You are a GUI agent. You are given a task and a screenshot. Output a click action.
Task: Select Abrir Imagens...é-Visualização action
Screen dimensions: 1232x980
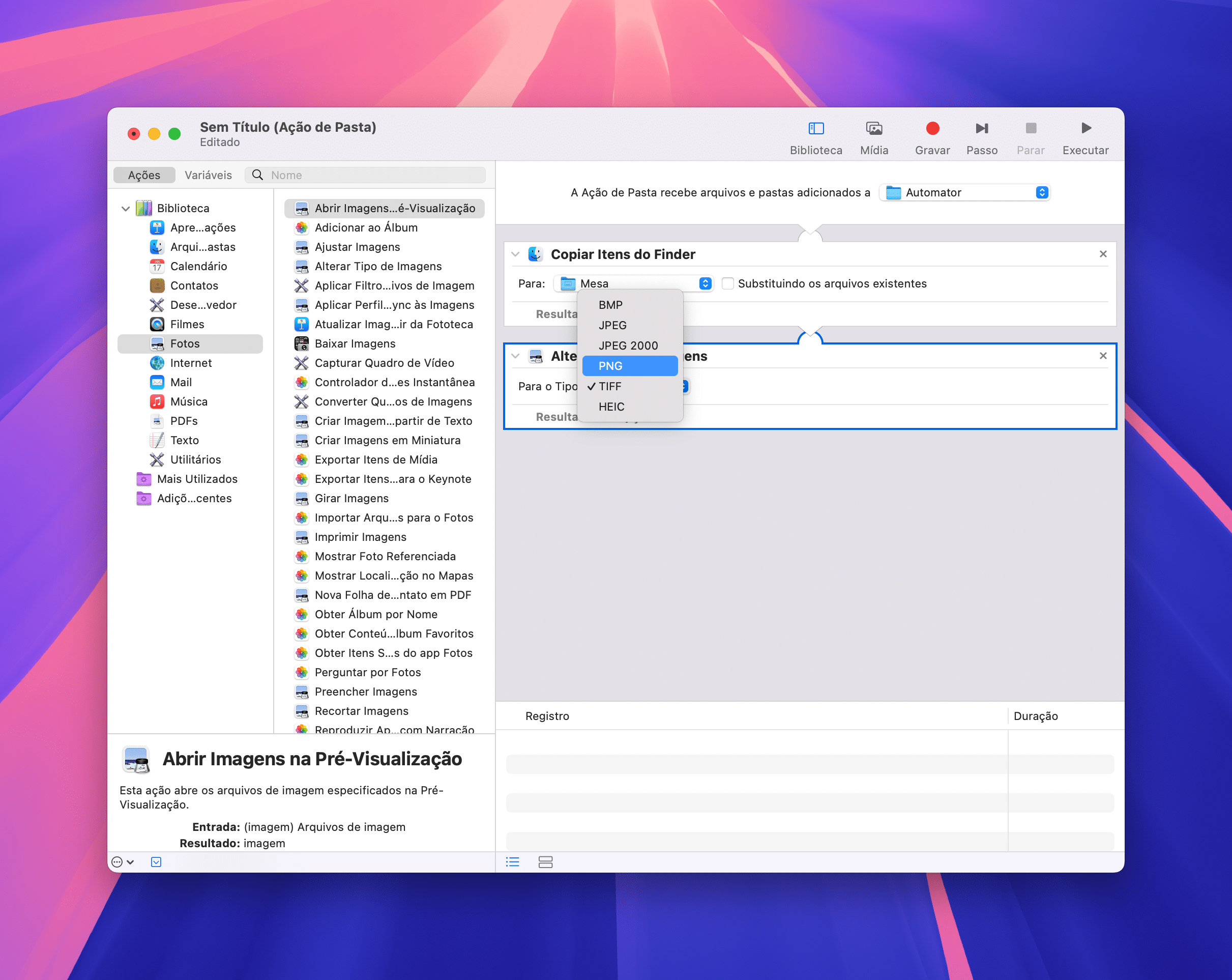tap(384, 209)
